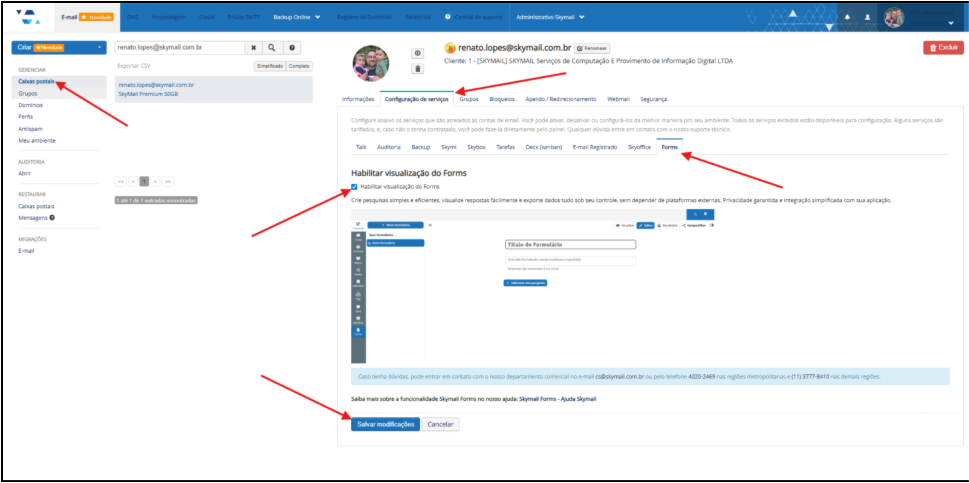This screenshot has width=969, height=483.
Task: Click the trash icon below the avatar
Action: coord(418,68)
